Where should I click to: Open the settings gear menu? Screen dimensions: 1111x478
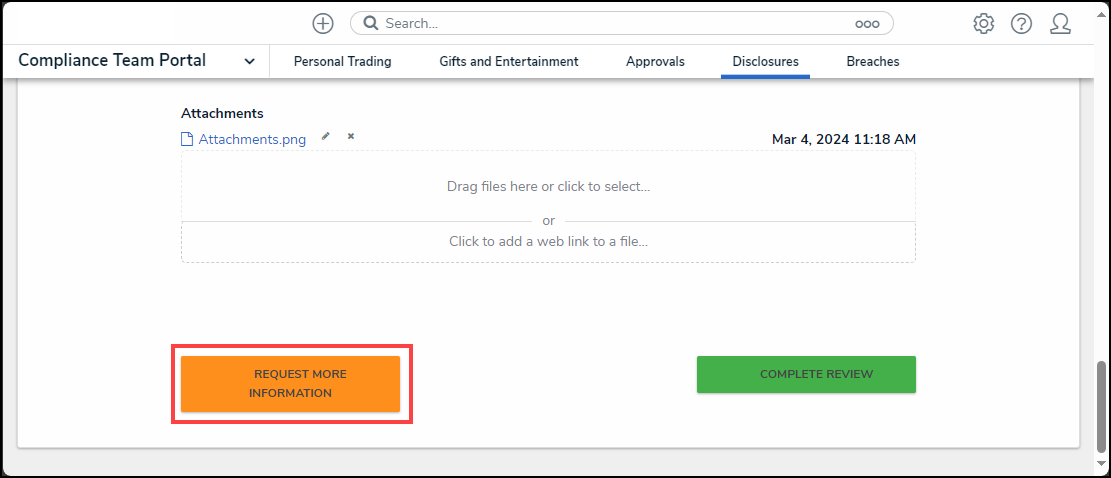[x=983, y=23]
